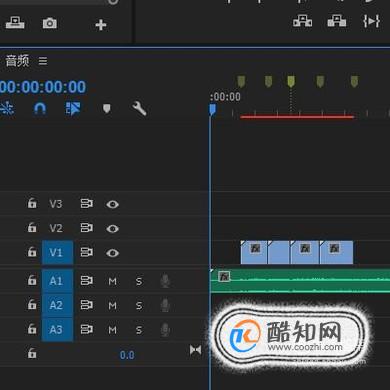
Task: Click the blue playhead on time ruler
Action: 212,110
